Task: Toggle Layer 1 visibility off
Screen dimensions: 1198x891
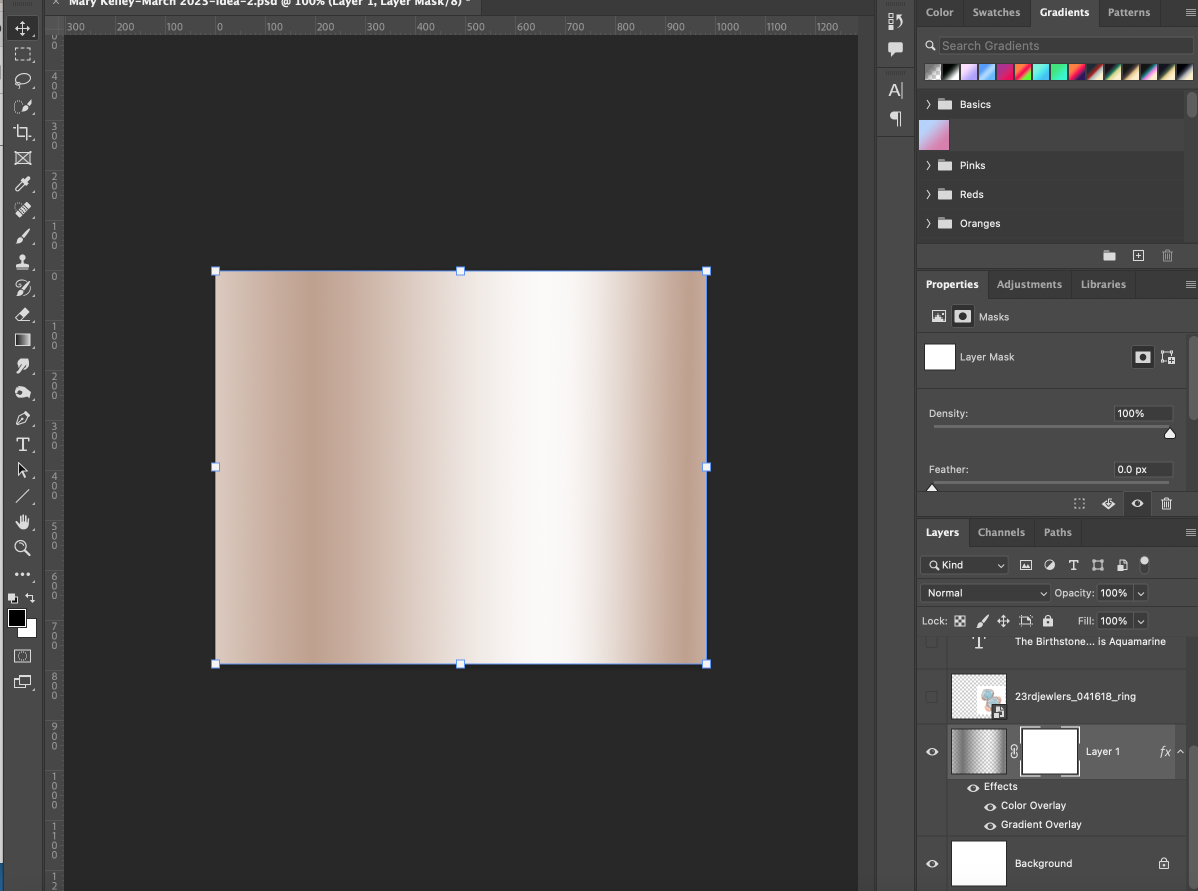Action: [931, 751]
